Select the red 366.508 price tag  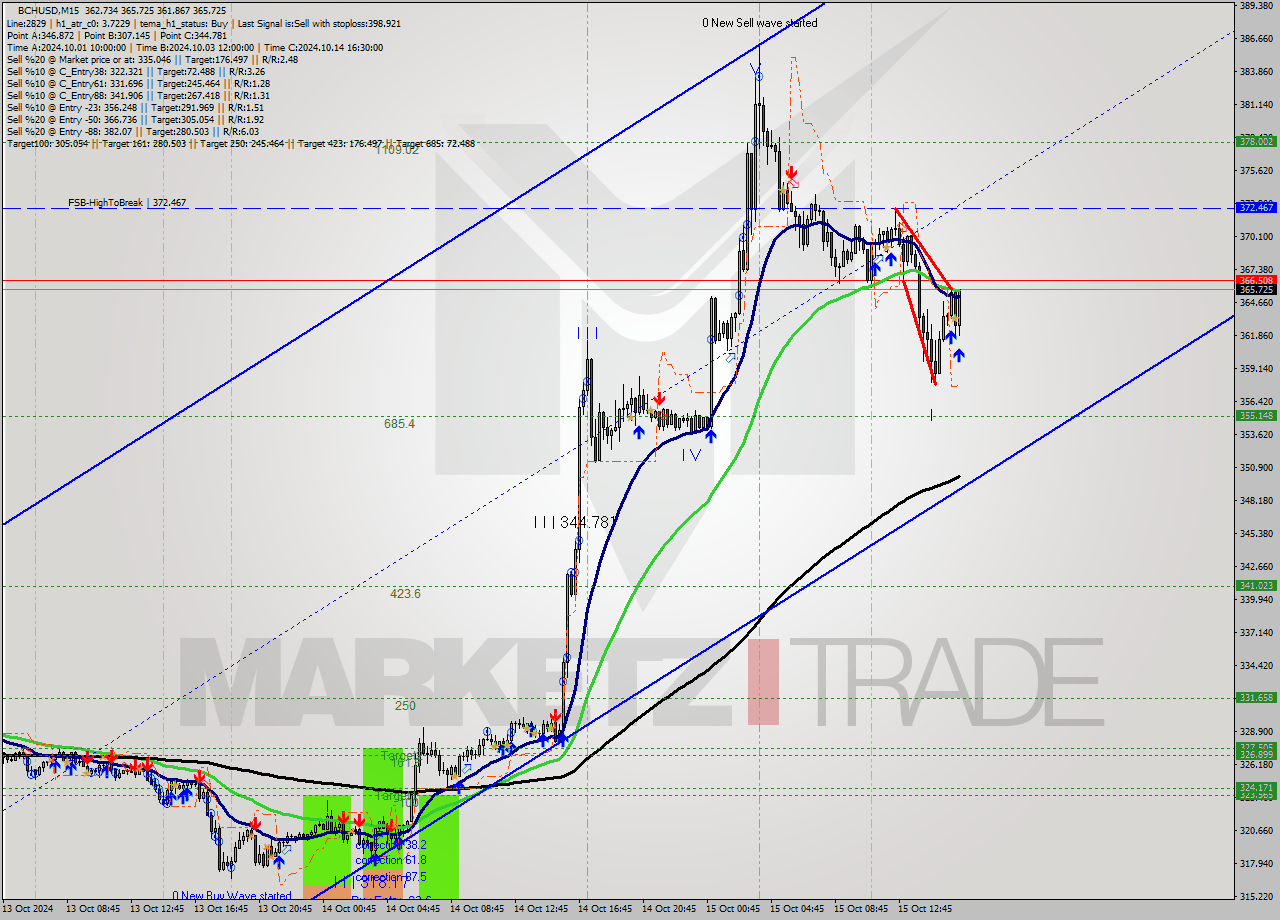point(1256,280)
